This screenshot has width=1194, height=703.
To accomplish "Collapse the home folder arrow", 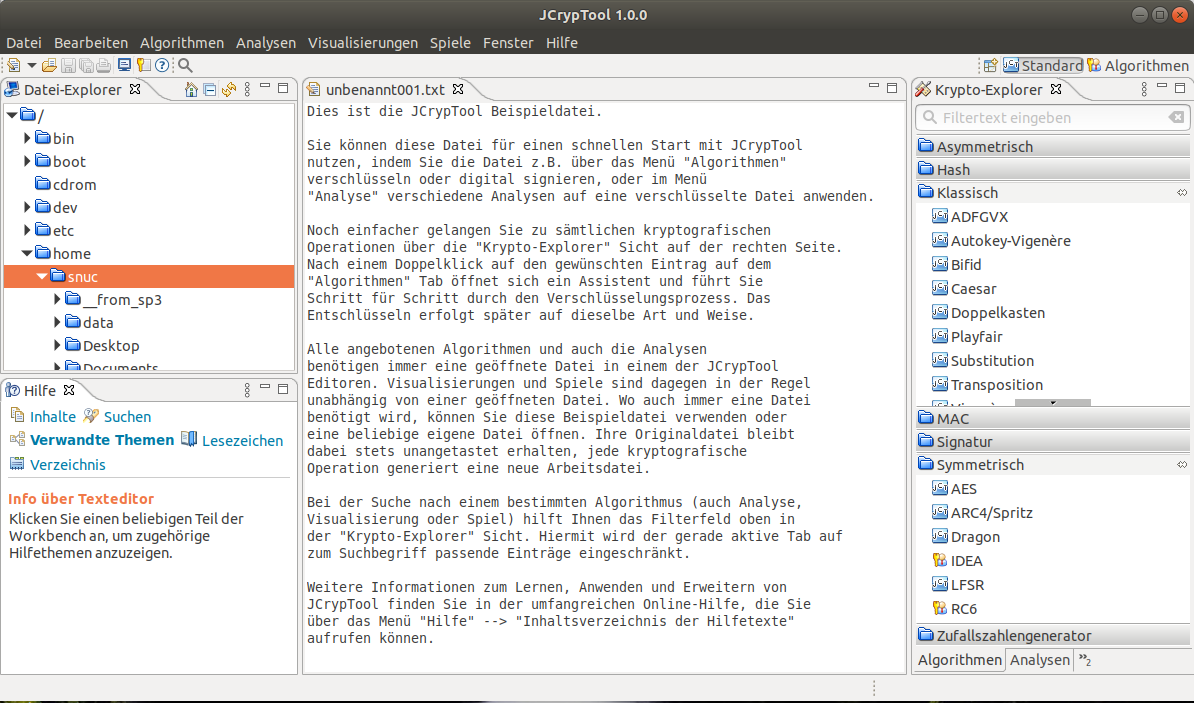I will 27,253.
